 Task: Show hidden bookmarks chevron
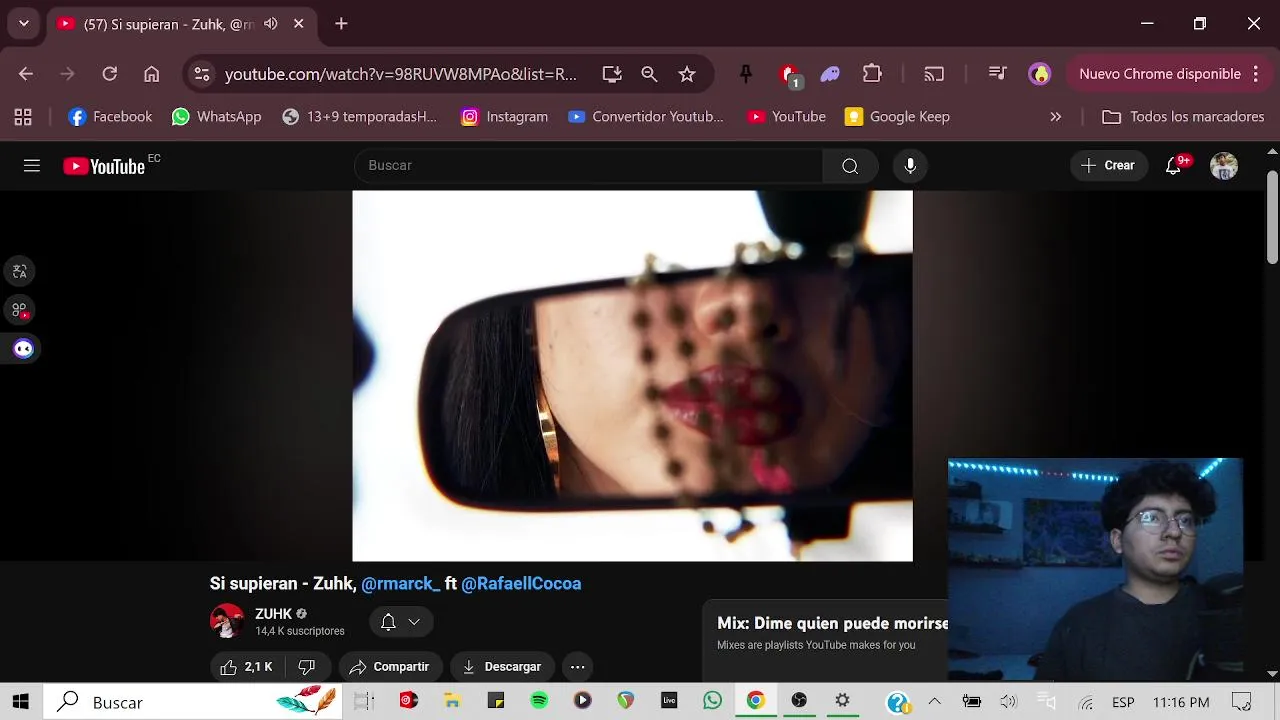point(1056,117)
